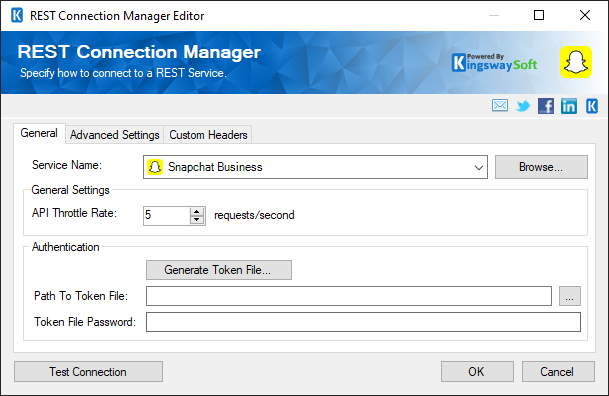Click the KingswaySoft Powered By logo

point(495,63)
